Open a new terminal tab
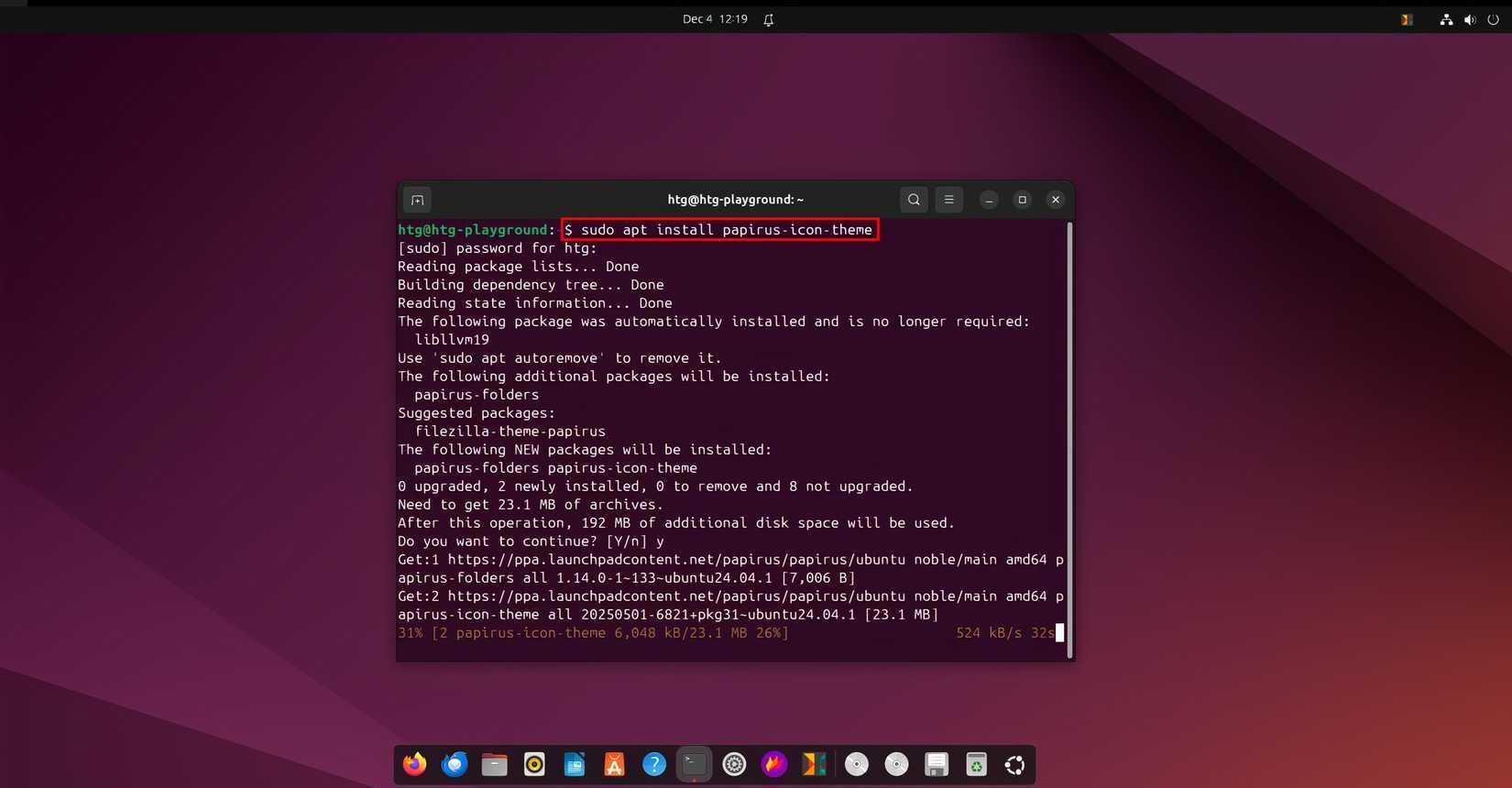1512x788 pixels. [417, 200]
